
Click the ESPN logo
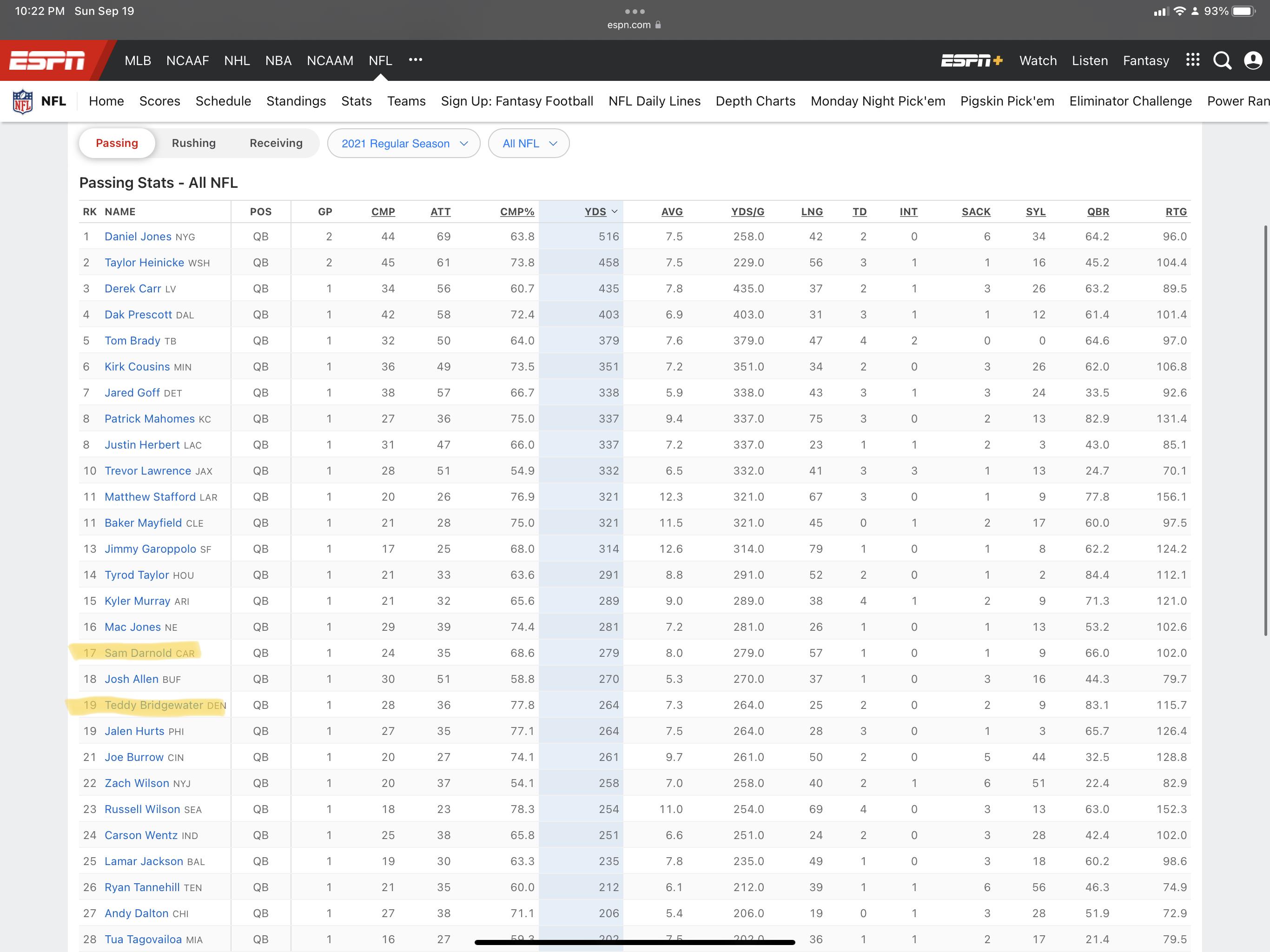[x=47, y=60]
